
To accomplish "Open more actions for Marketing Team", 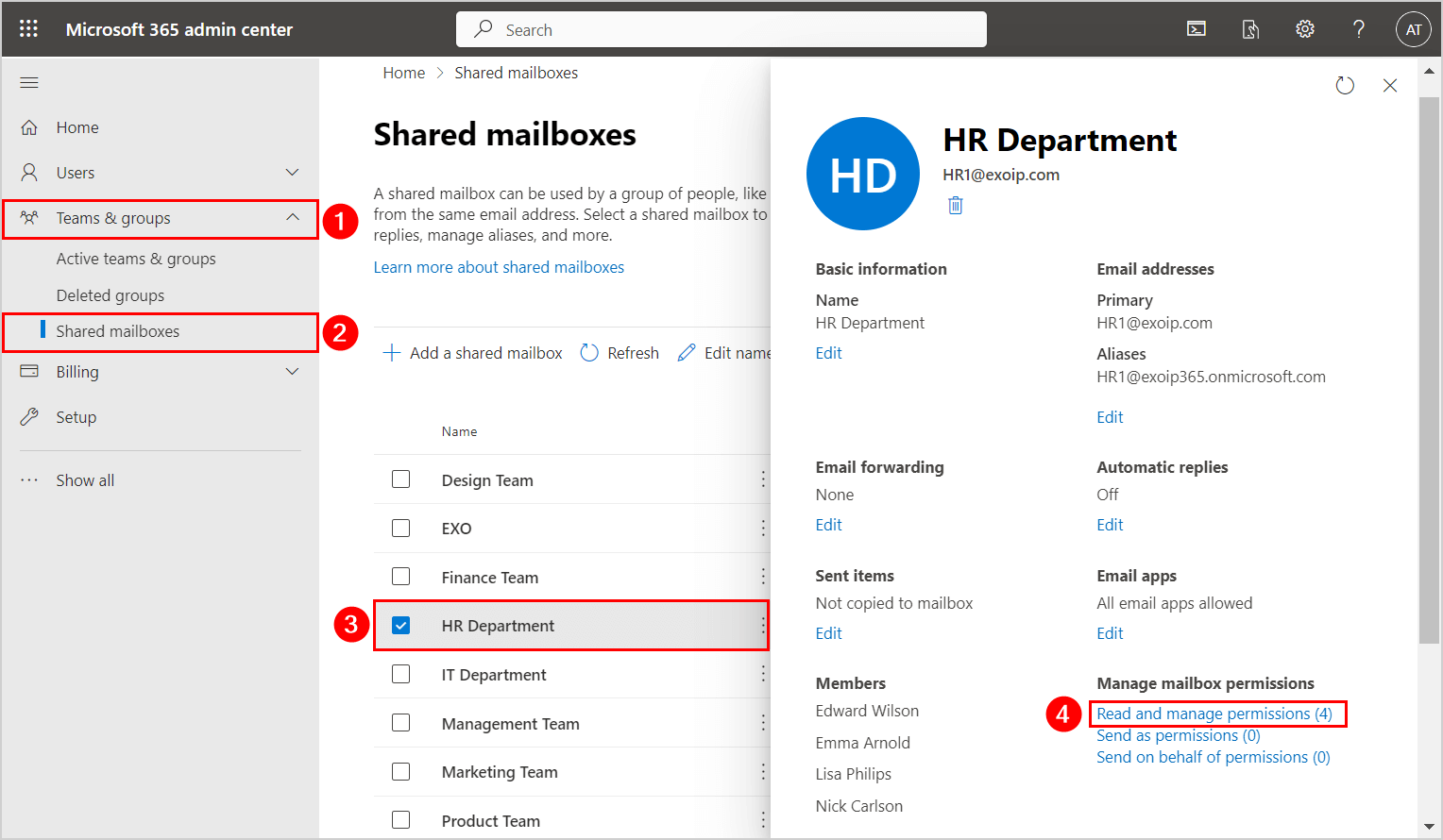I will [x=763, y=771].
